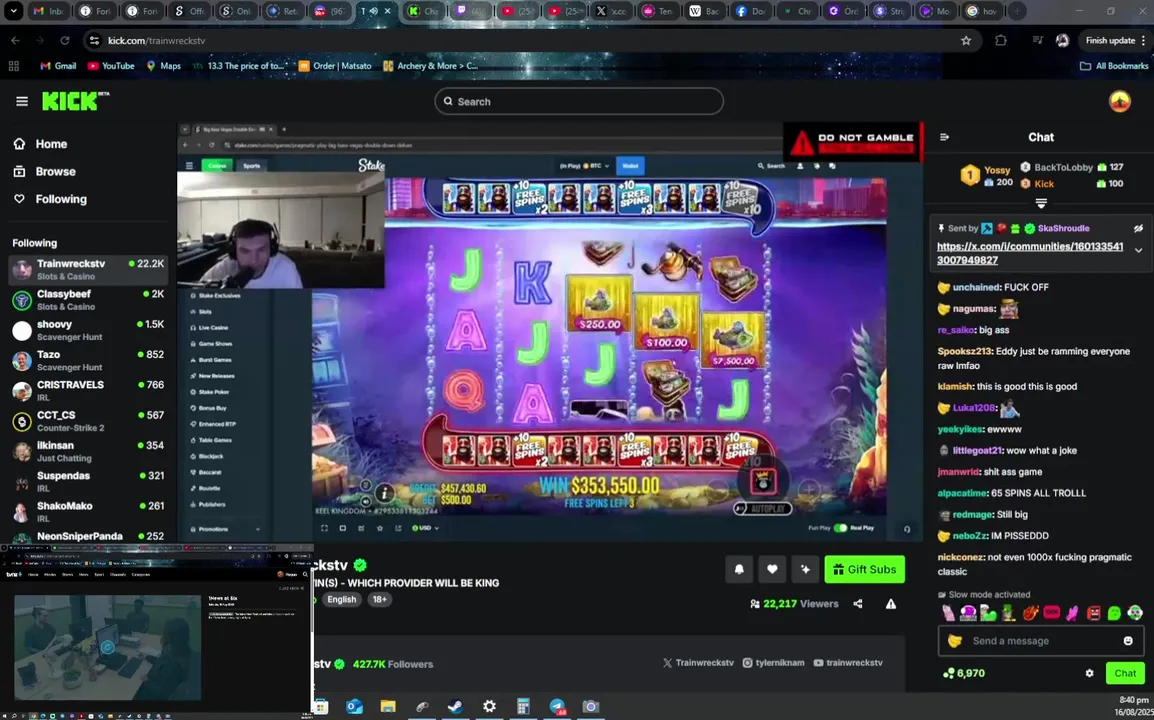The image size is (1154, 720).
Task: Open Tazo channel in Following list
Action: 88,361
